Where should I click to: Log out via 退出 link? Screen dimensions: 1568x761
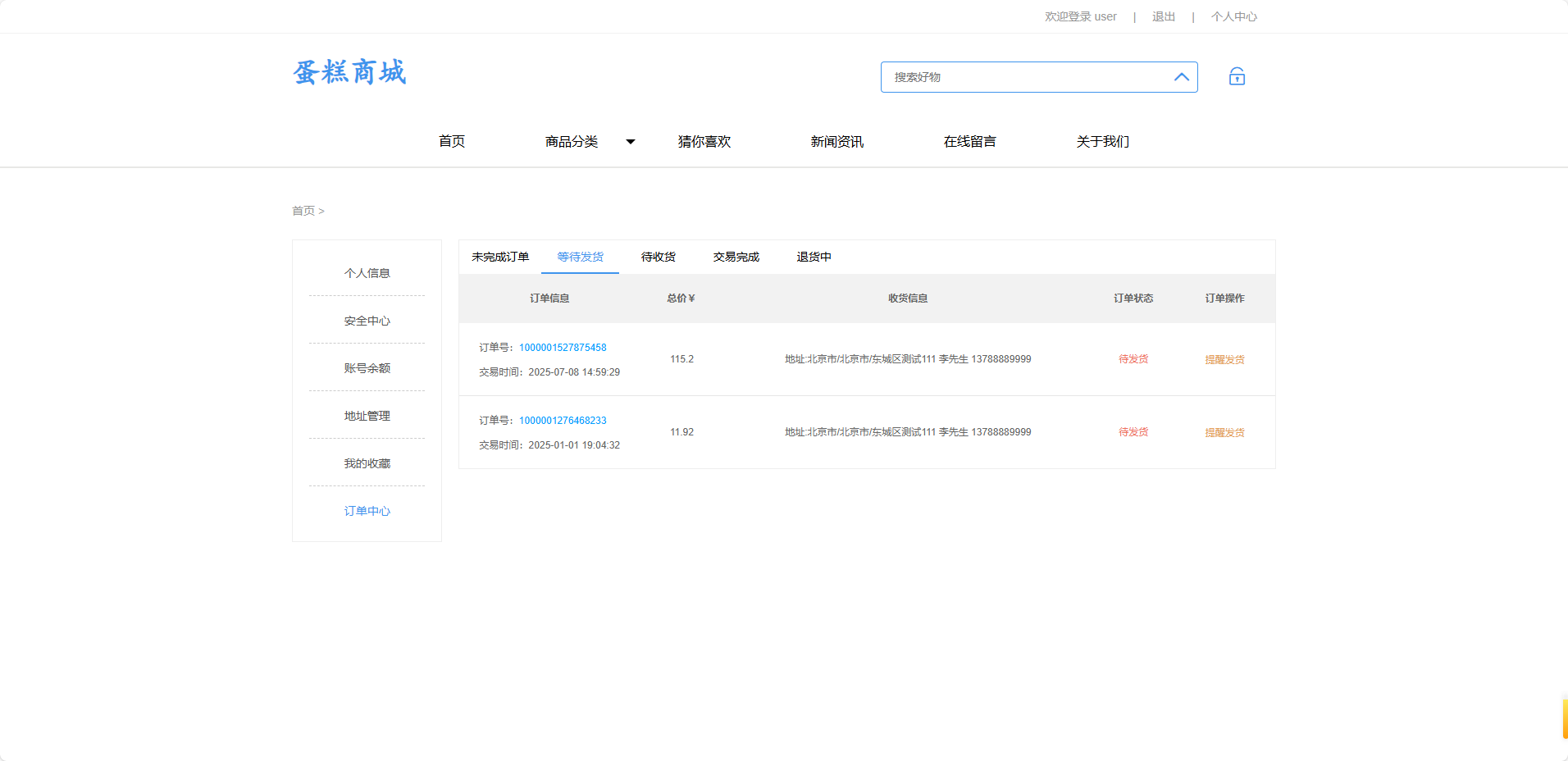pos(1162,16)
